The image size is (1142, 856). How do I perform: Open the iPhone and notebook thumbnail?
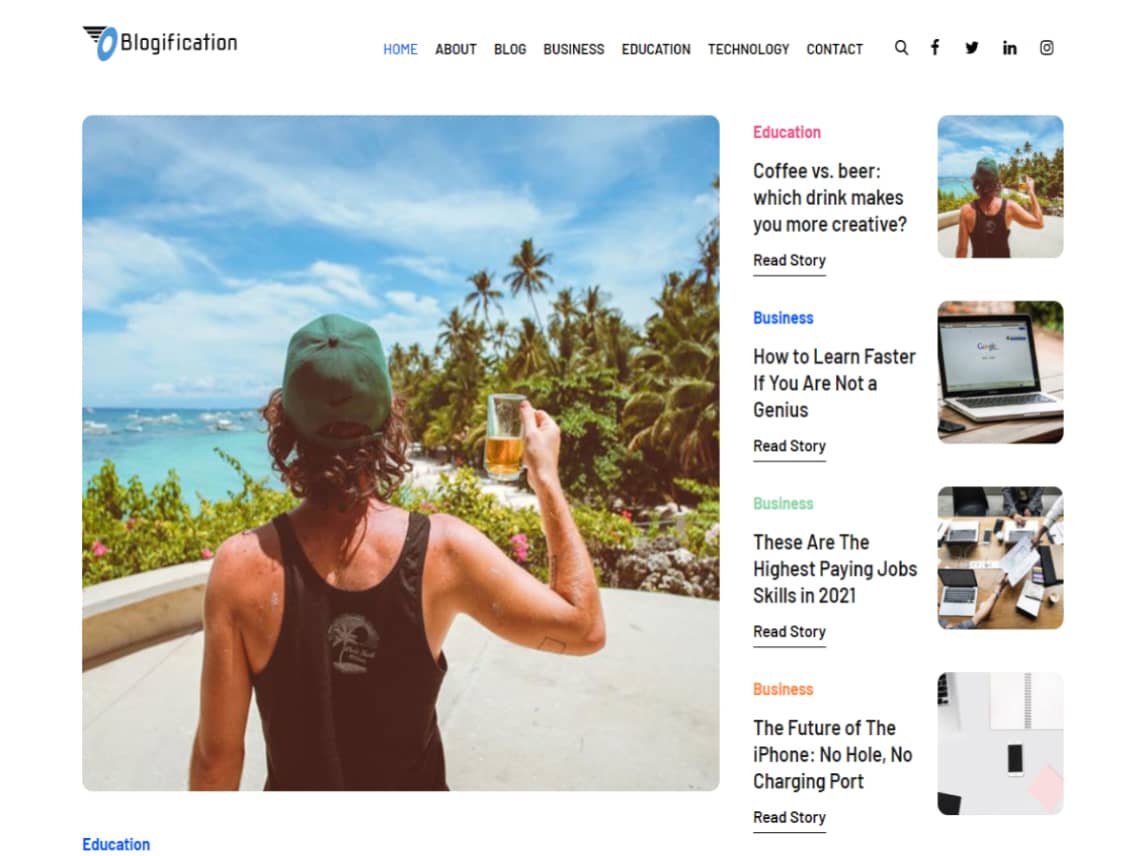pyautogui.click(x=1000, y=744)
